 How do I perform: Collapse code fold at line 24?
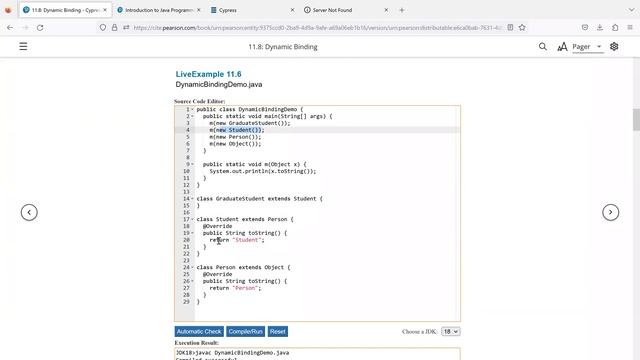coord(193,267)
